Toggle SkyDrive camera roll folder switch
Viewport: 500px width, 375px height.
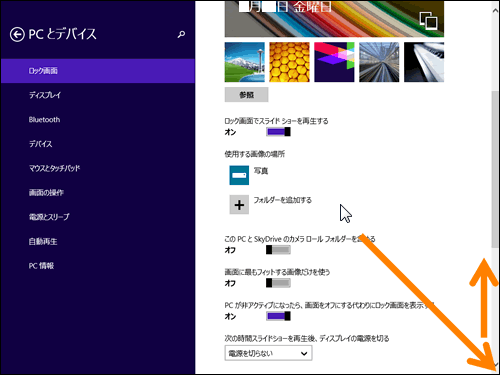point(278,250)
